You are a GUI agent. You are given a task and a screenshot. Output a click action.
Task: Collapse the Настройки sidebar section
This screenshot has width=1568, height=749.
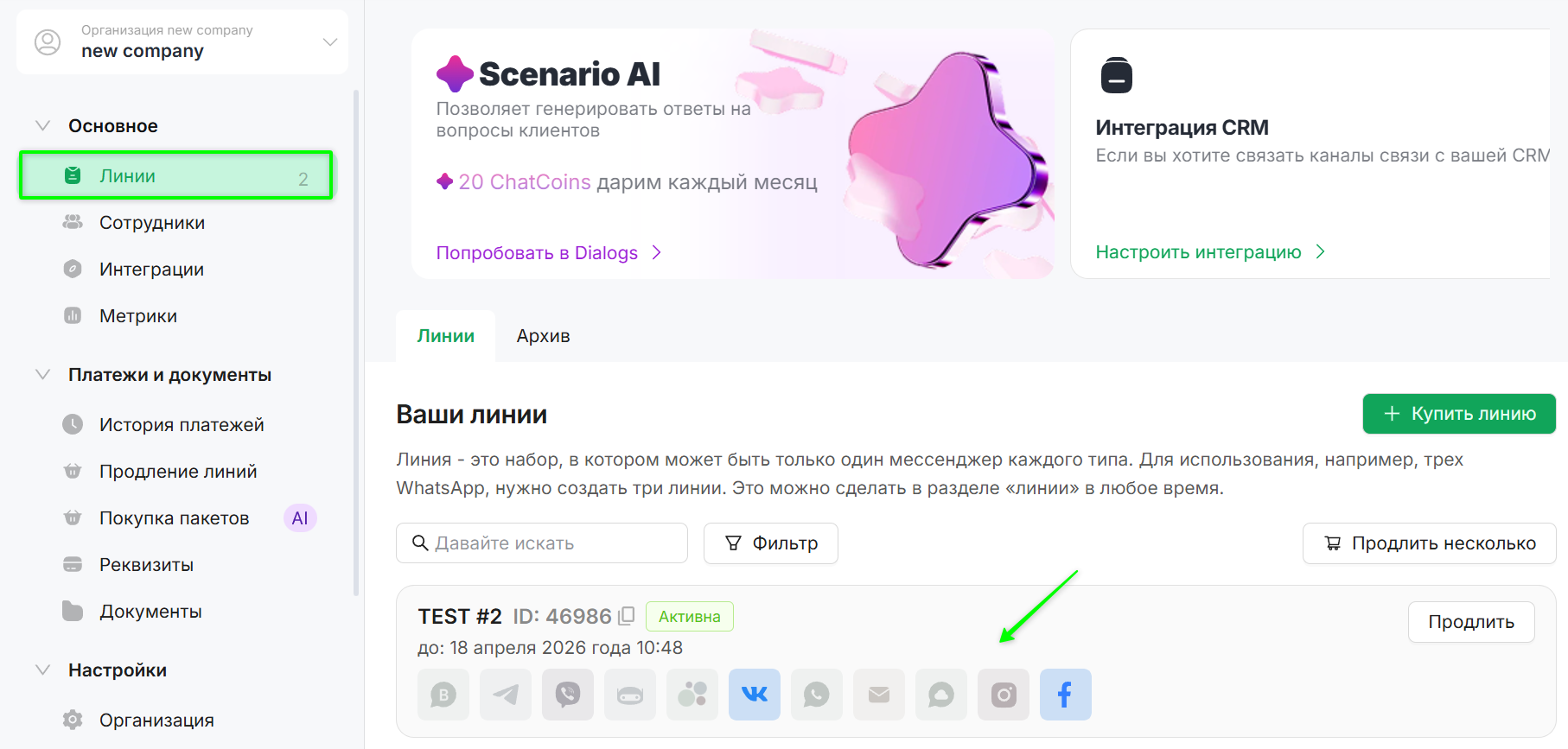(42, 670)
